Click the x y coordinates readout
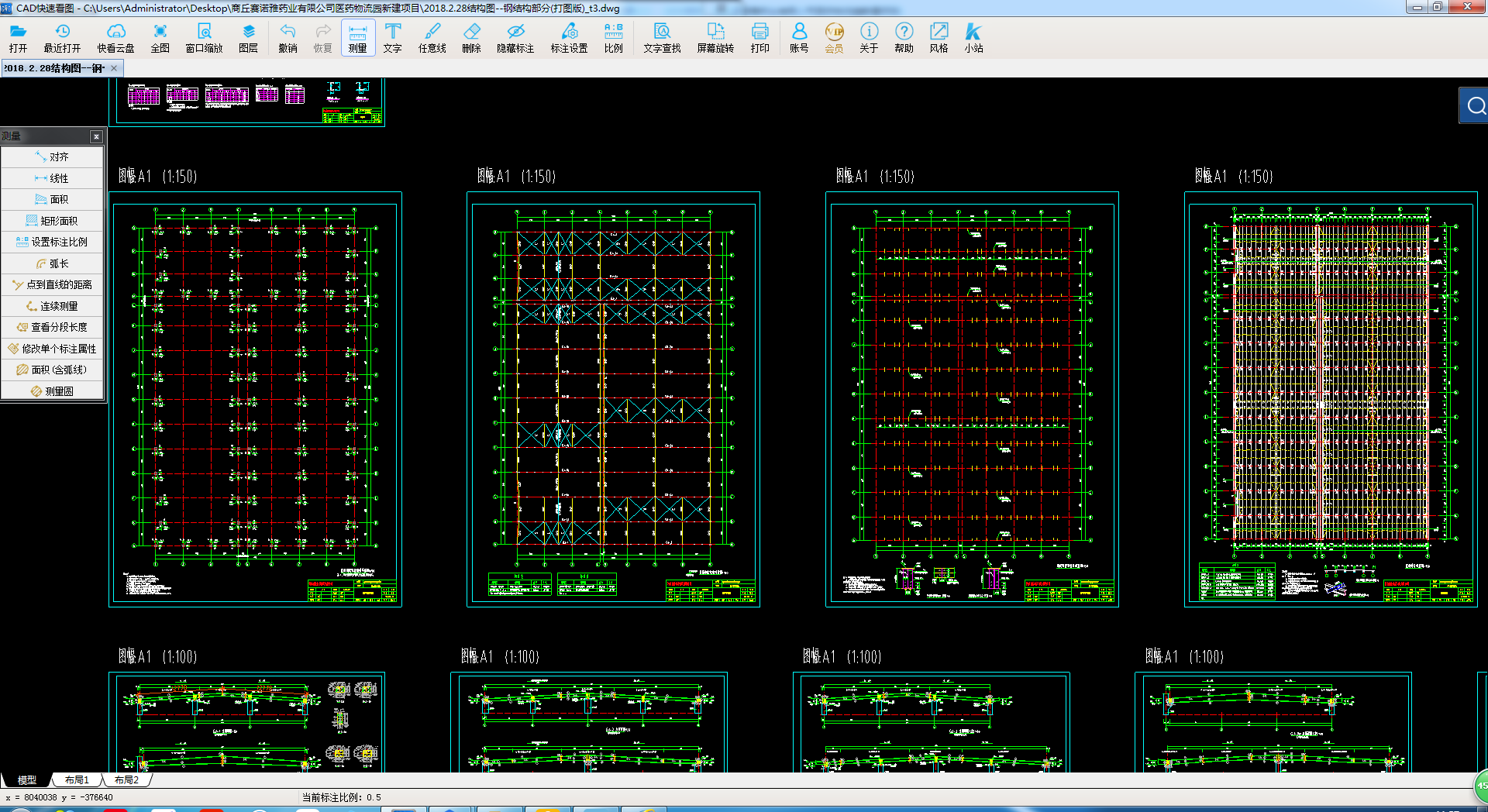 tap(60, 797)
